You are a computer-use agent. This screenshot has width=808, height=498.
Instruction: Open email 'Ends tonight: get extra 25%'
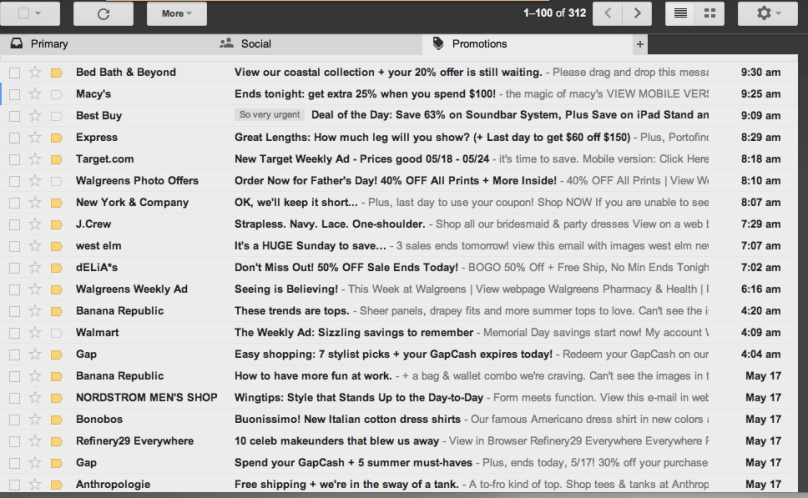(x=365, y=94)
